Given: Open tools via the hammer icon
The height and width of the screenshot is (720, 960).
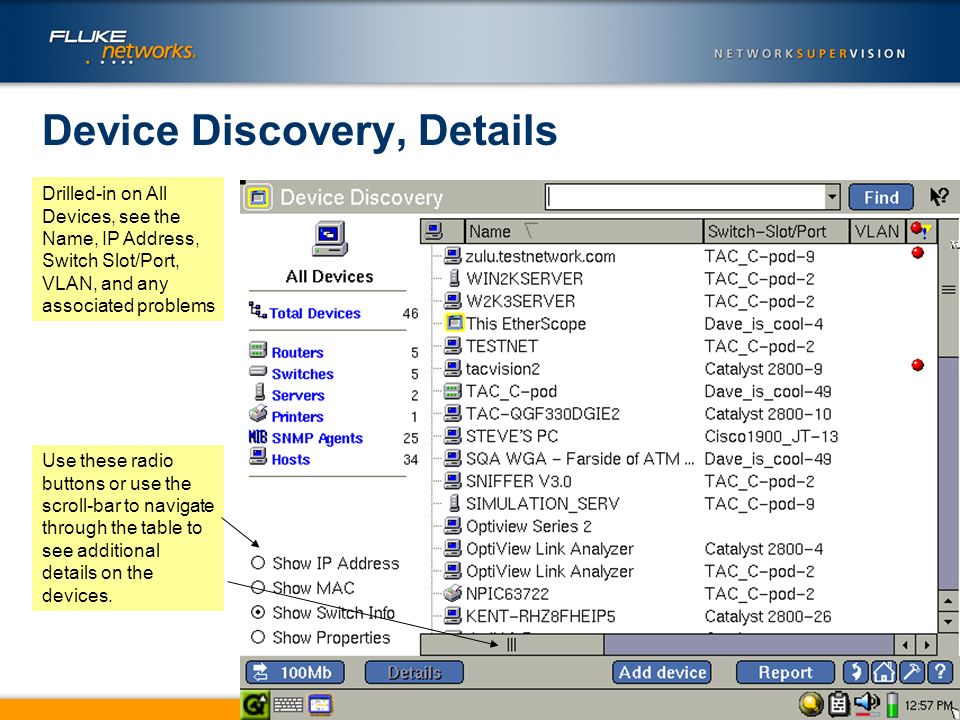Looking at the screenshot, I should [x=911, y=672].
